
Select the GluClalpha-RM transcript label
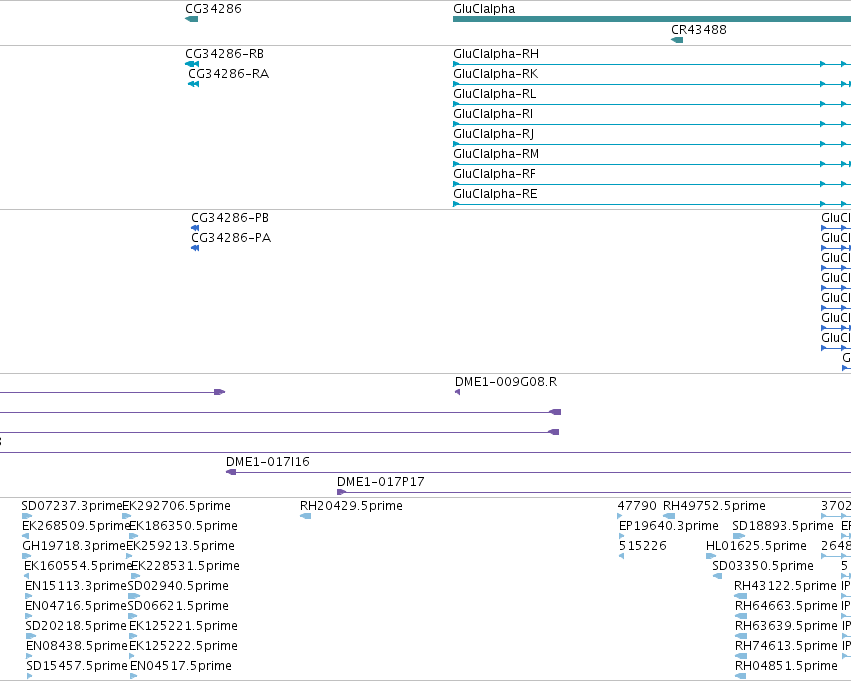[496, 154]
